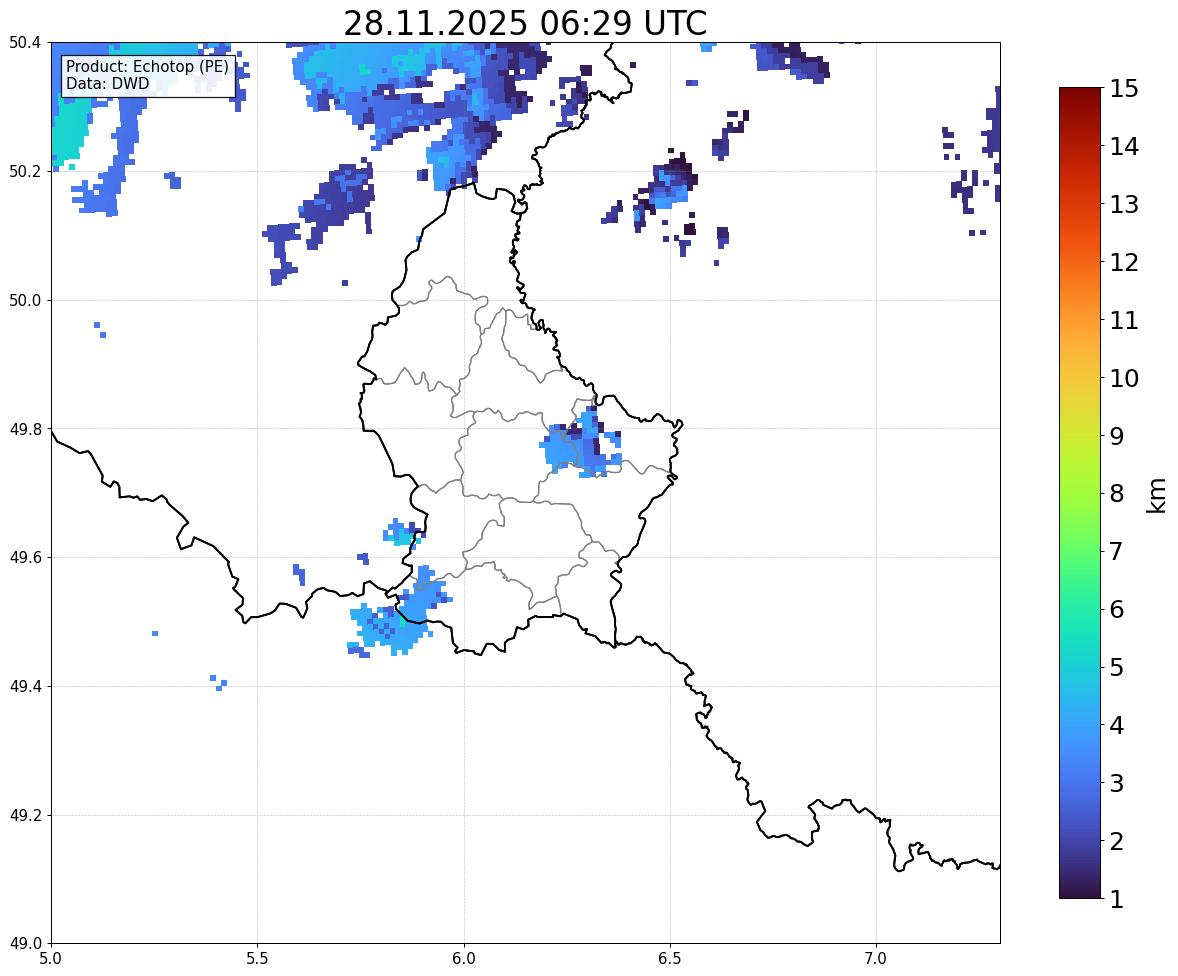Click the latitude axis label 49.6
The image size is (1178, 976).
[25, 557]
